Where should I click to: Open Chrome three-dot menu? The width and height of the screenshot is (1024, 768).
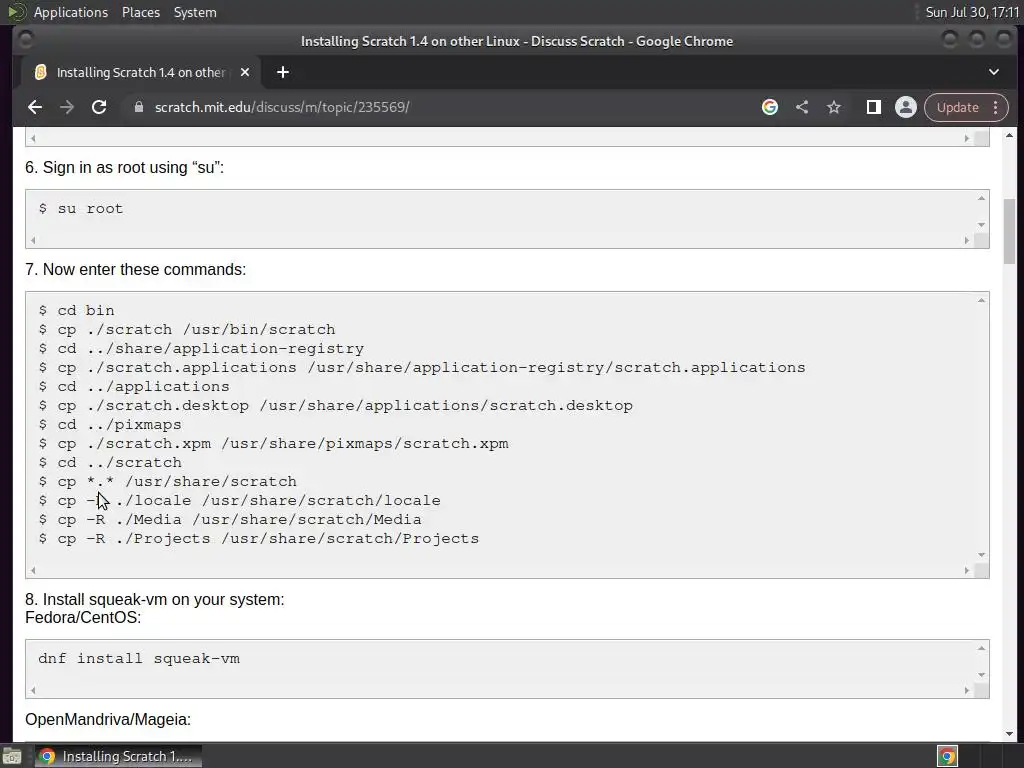(995, 107)
